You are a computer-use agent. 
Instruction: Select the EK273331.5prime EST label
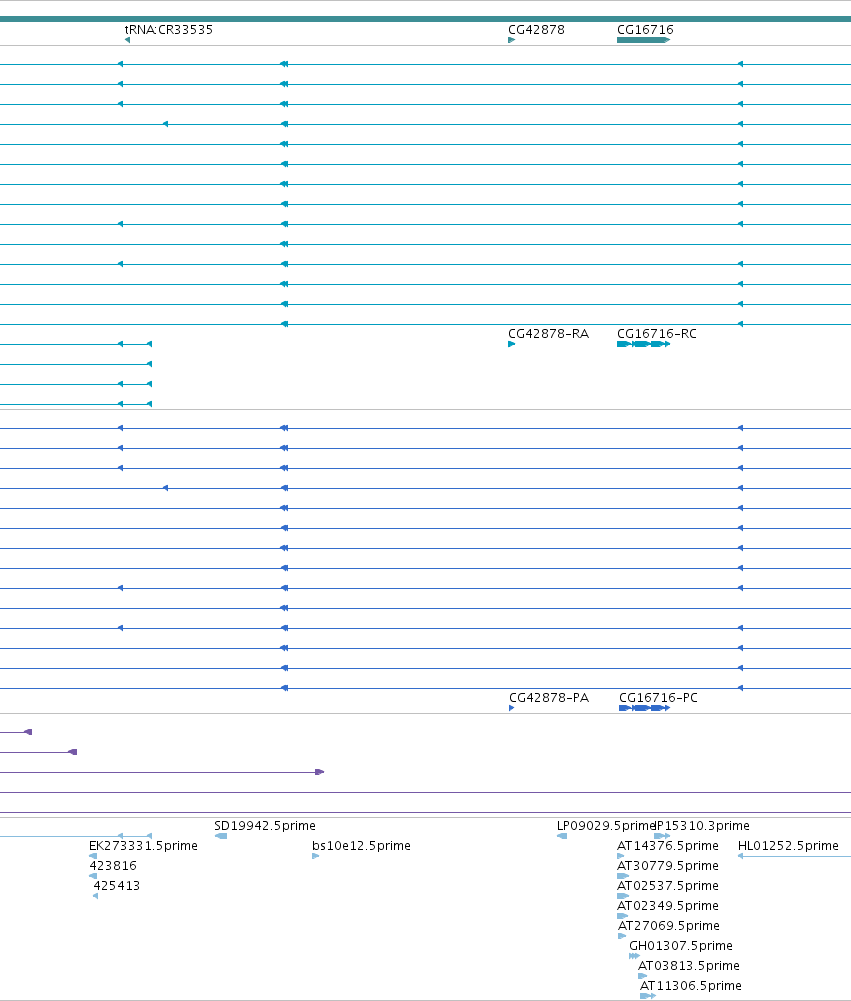[x=144, y=845]
